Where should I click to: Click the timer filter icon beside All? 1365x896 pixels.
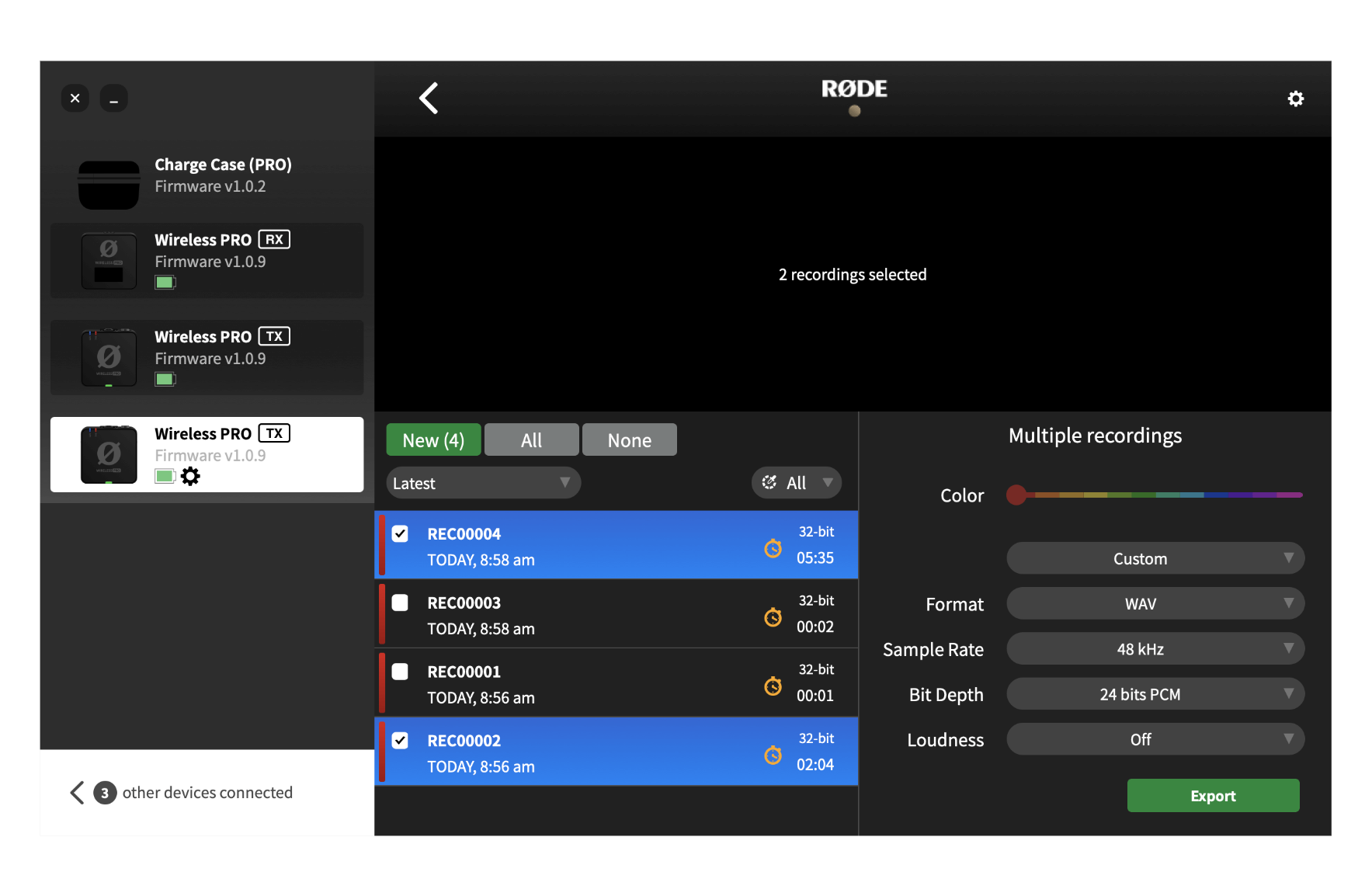769,482
